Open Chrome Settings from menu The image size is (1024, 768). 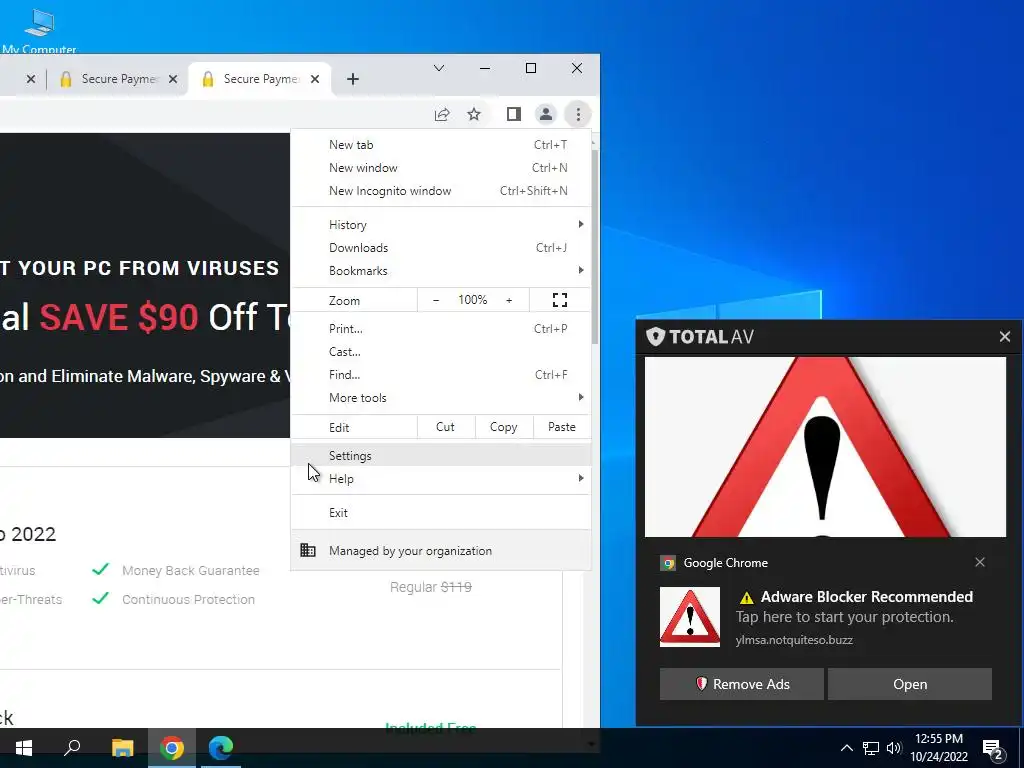pyautogui.click(x=441, y=455)
